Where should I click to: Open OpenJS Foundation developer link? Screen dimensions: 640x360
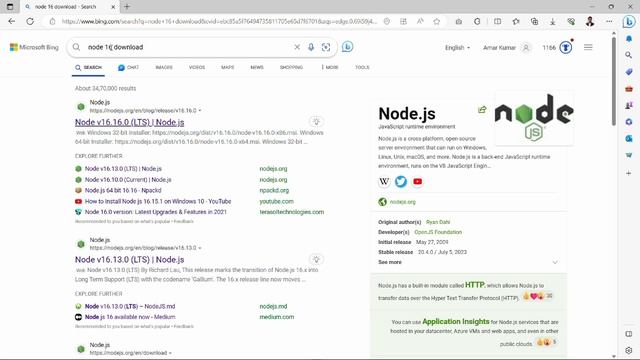tap(438, 232)
